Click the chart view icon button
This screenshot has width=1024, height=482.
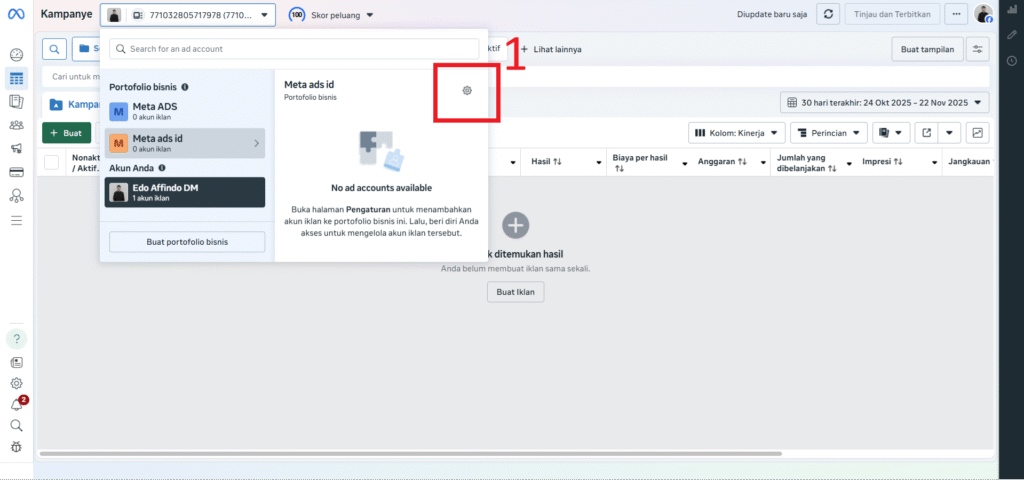[x=977, y=133]
